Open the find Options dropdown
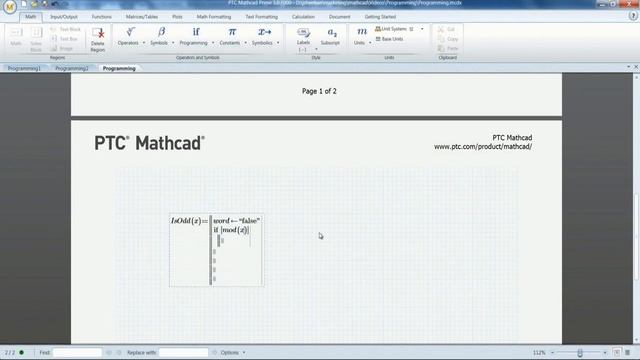Image resolution: width=640 pixels, height=360 pixels. pos(233,352)
